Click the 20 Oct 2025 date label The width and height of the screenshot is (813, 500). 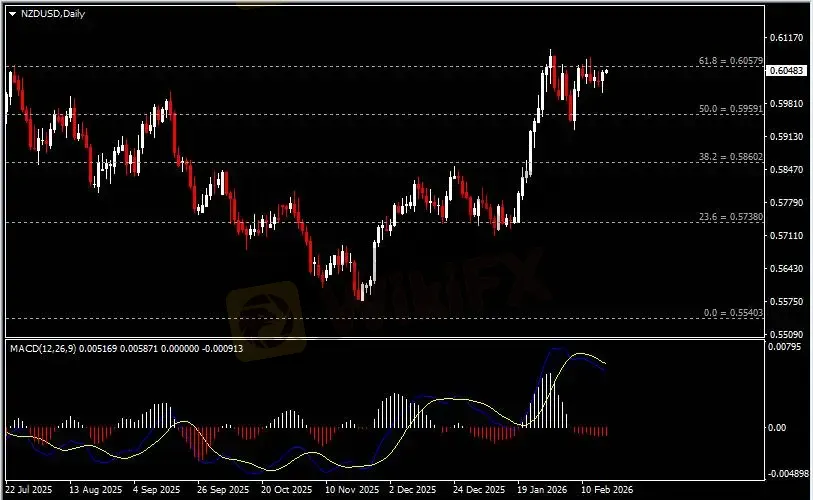287,489
